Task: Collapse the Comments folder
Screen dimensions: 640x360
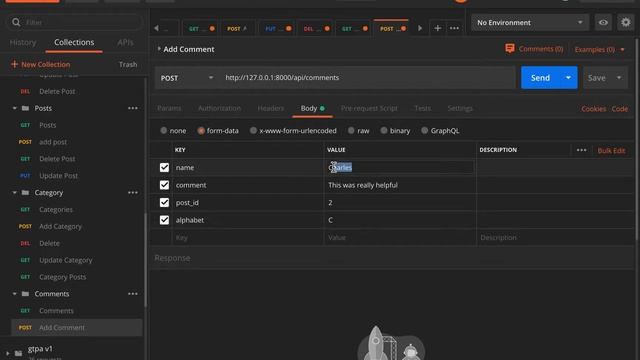Action: coord(14,294)
